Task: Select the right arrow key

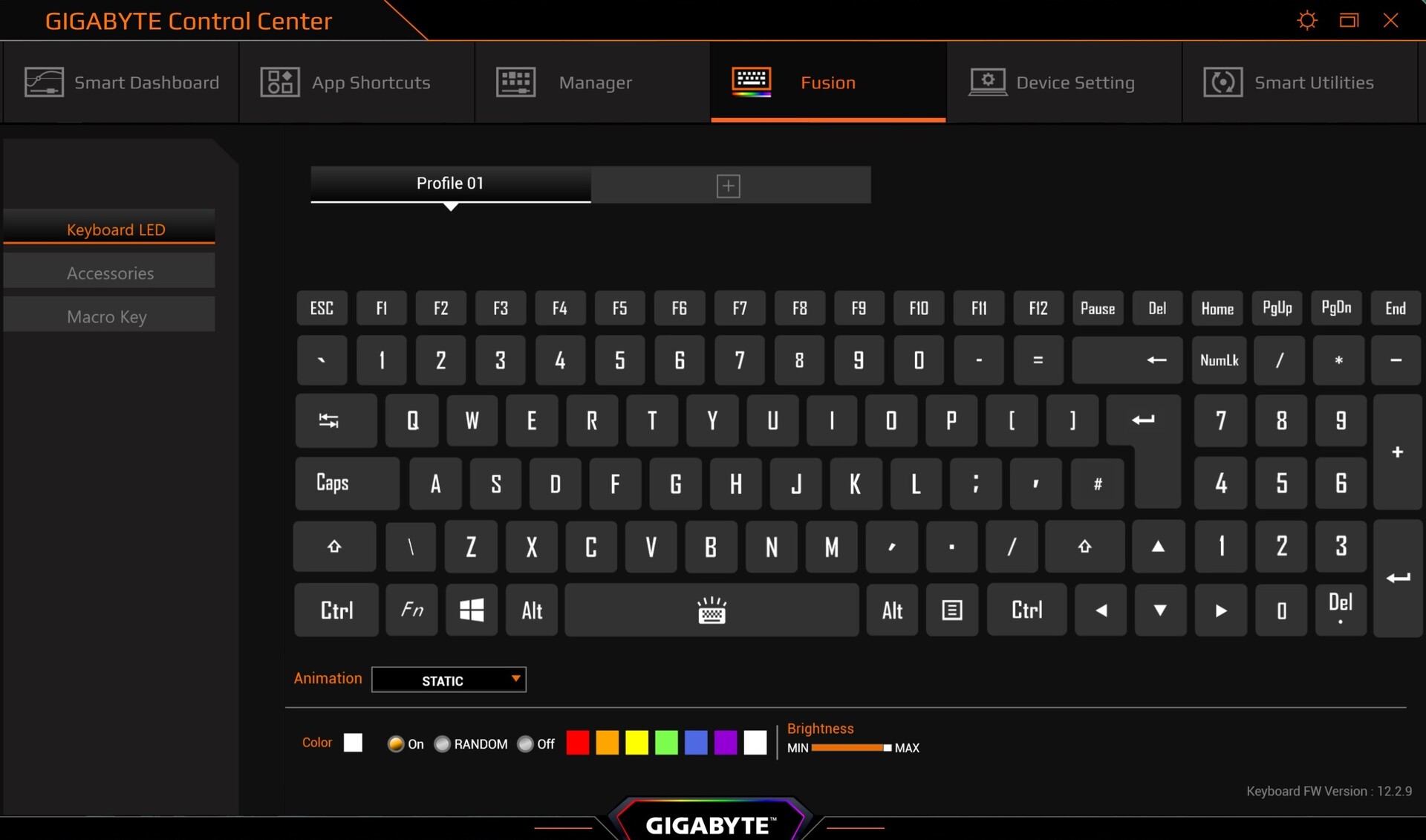Action: point(1220,611)
